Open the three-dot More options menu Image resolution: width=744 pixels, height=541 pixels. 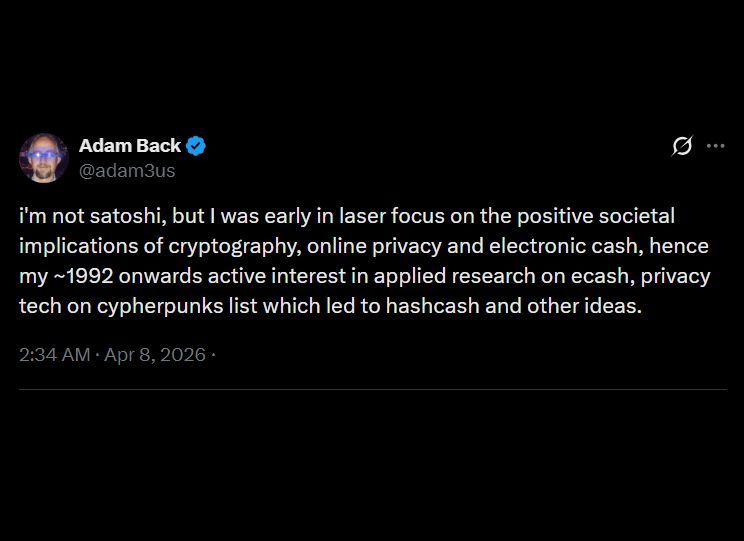coord(715,146)
